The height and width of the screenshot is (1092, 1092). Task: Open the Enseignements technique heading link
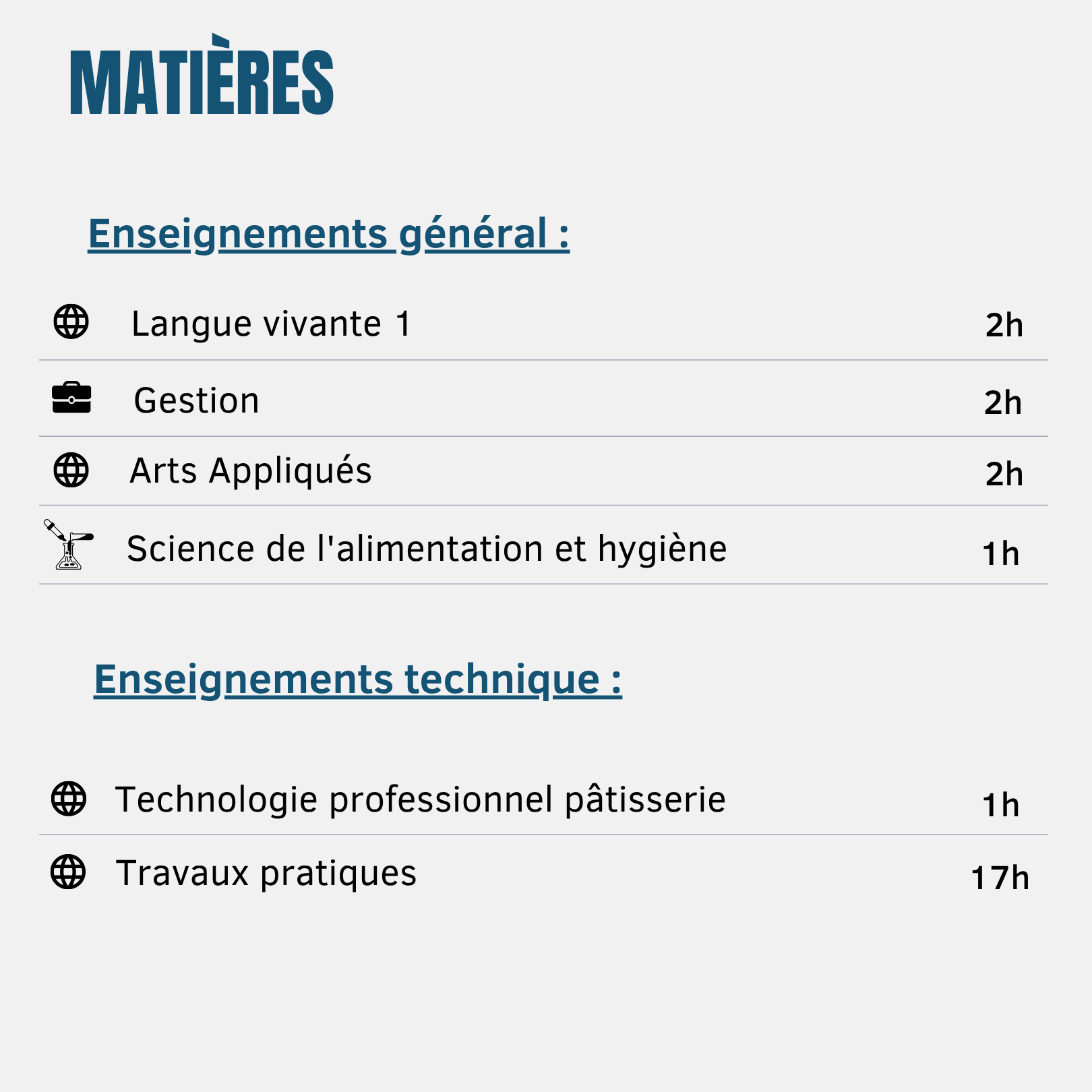[358, 679]
